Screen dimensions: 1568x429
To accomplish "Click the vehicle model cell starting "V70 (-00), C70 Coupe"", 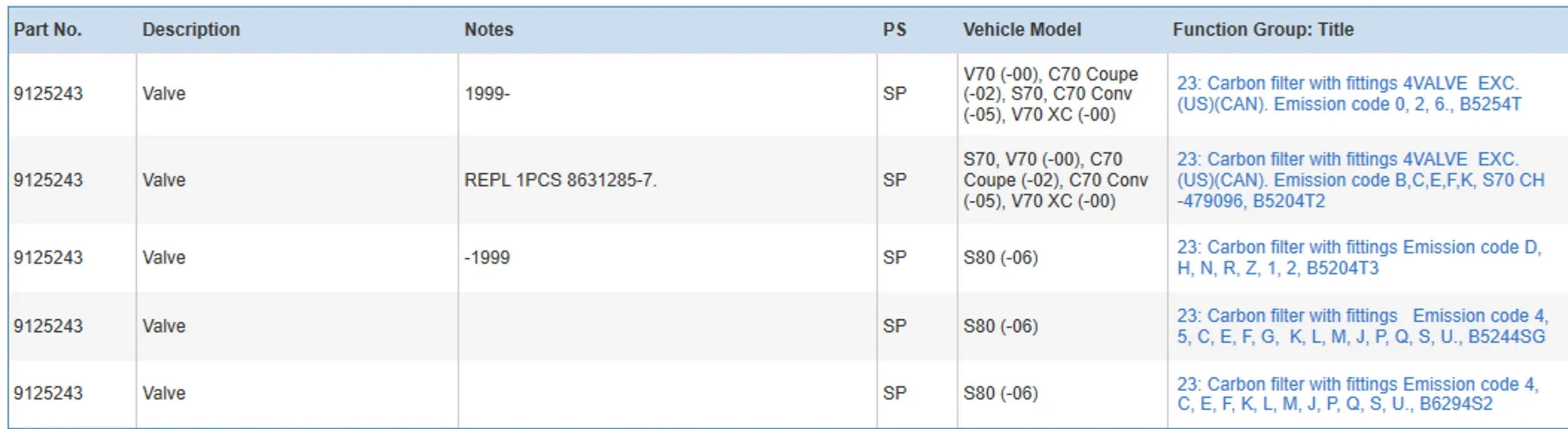I will [x=1050, y=94].
